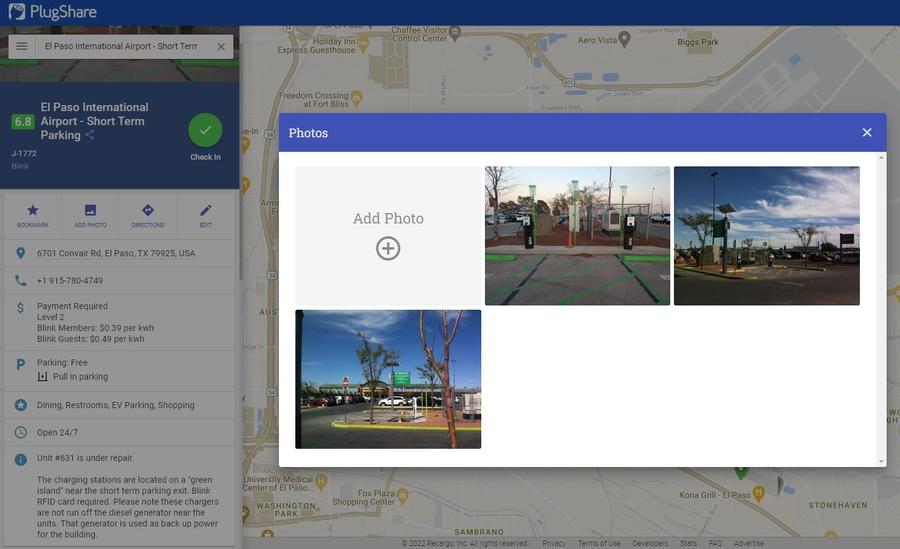
Task: Click the Open 24/7 text
Action: pyautogui.click(x=57, y=432)
